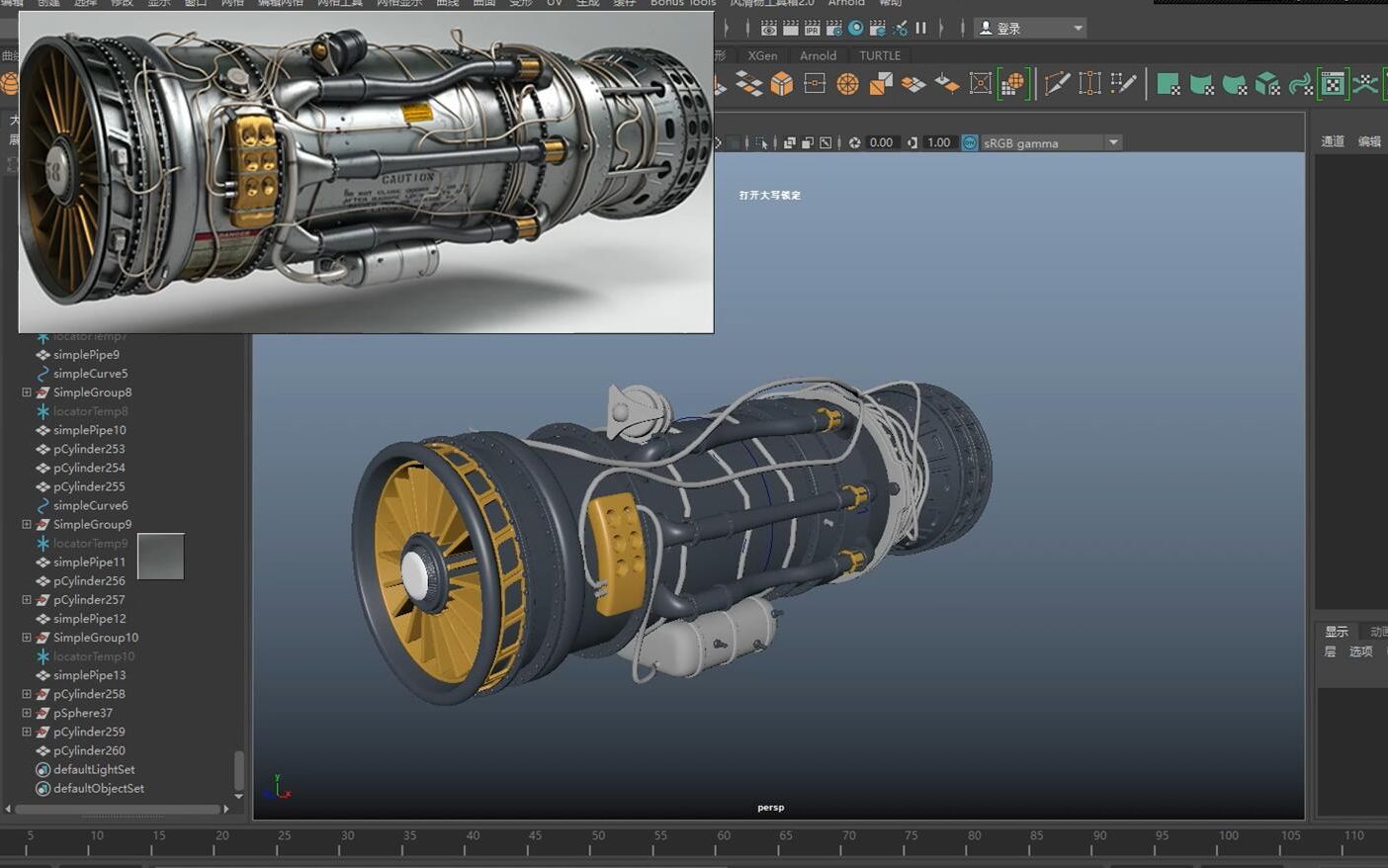Open the Bonus Tools menu
This screenshot has height=868, width=1388.
[682, 4]
